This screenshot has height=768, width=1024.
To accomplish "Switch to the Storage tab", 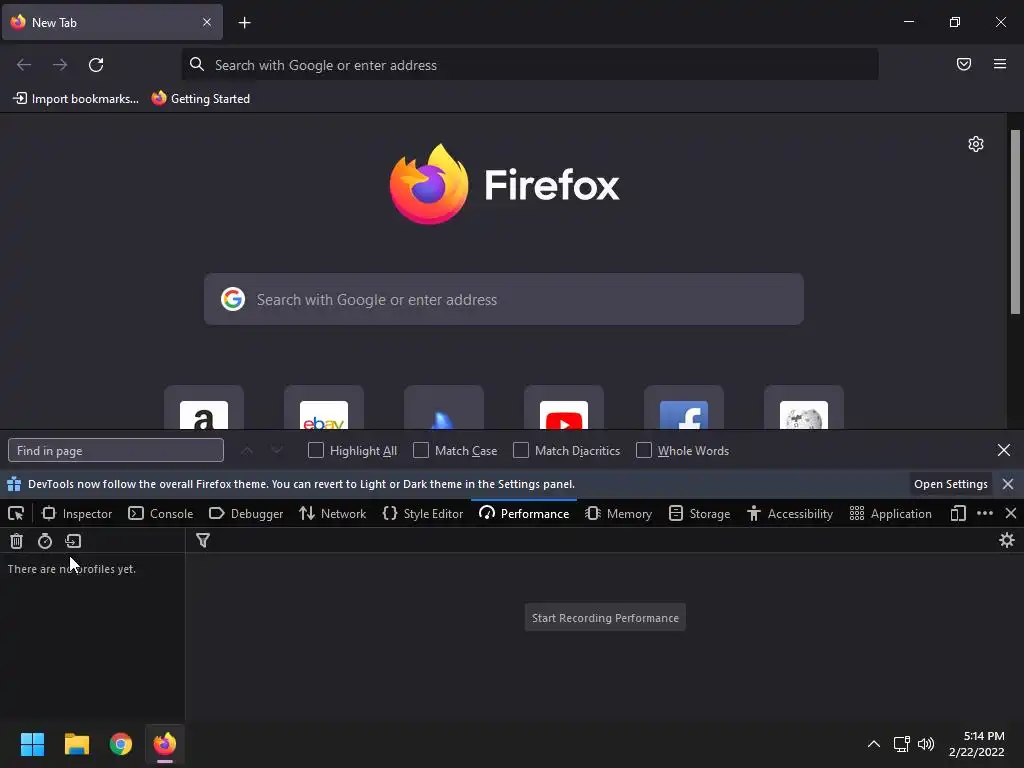I will click(x=699, y=514).
